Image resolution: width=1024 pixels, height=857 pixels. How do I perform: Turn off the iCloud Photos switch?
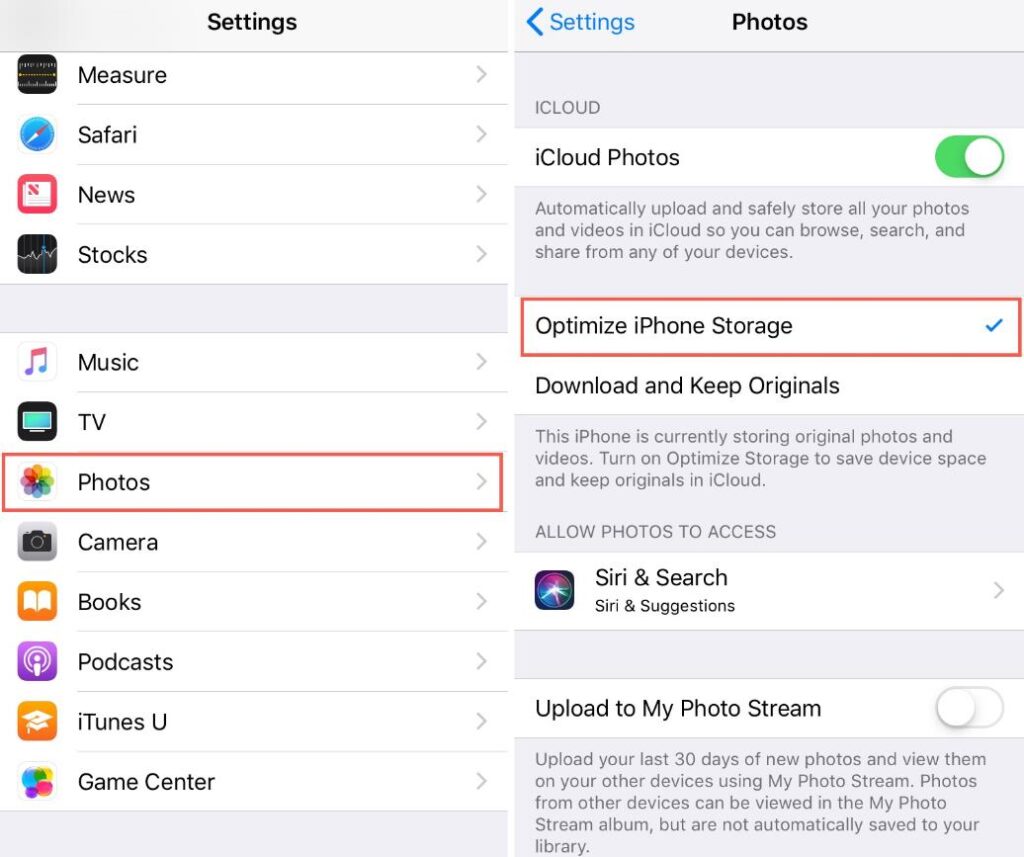[x=969, y=157]
